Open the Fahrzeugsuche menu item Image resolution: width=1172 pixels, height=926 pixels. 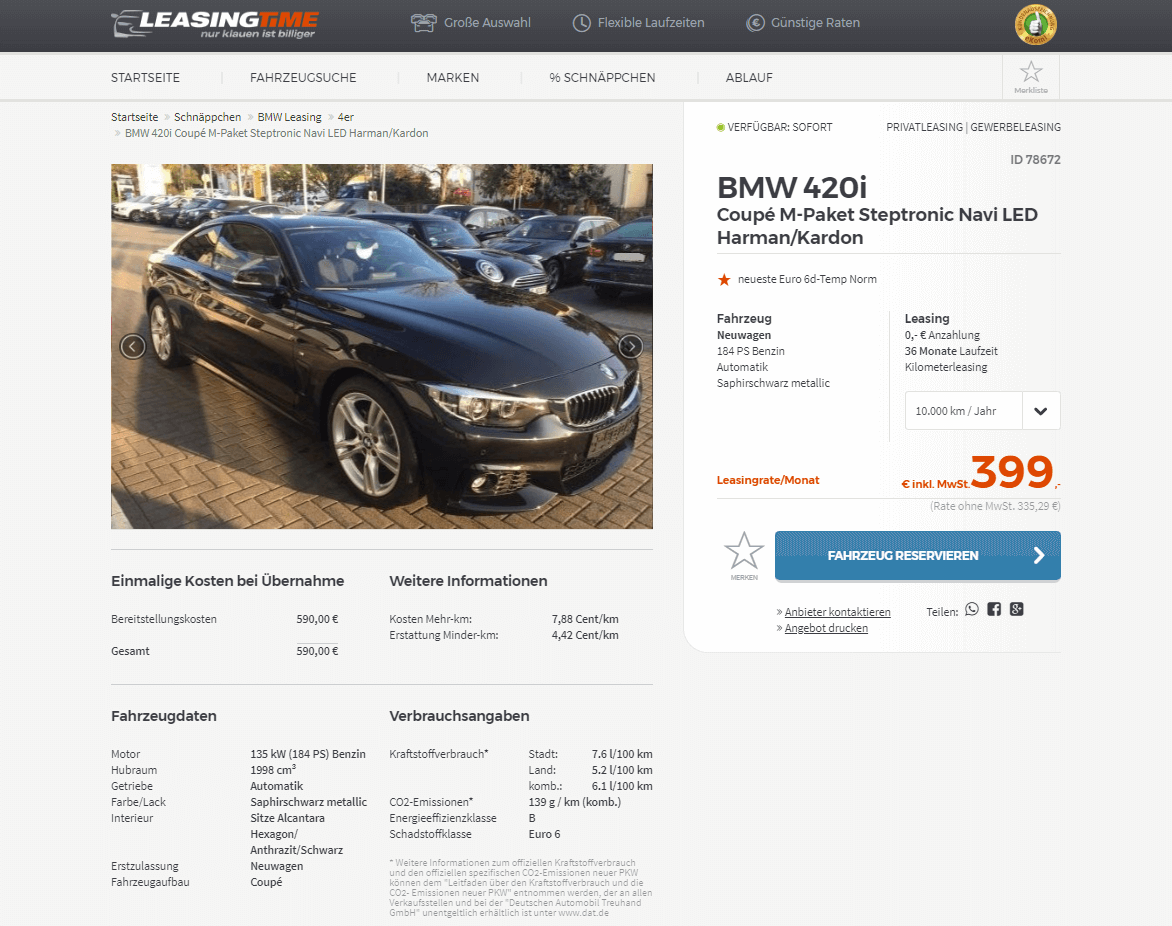(x=303, y=78)
